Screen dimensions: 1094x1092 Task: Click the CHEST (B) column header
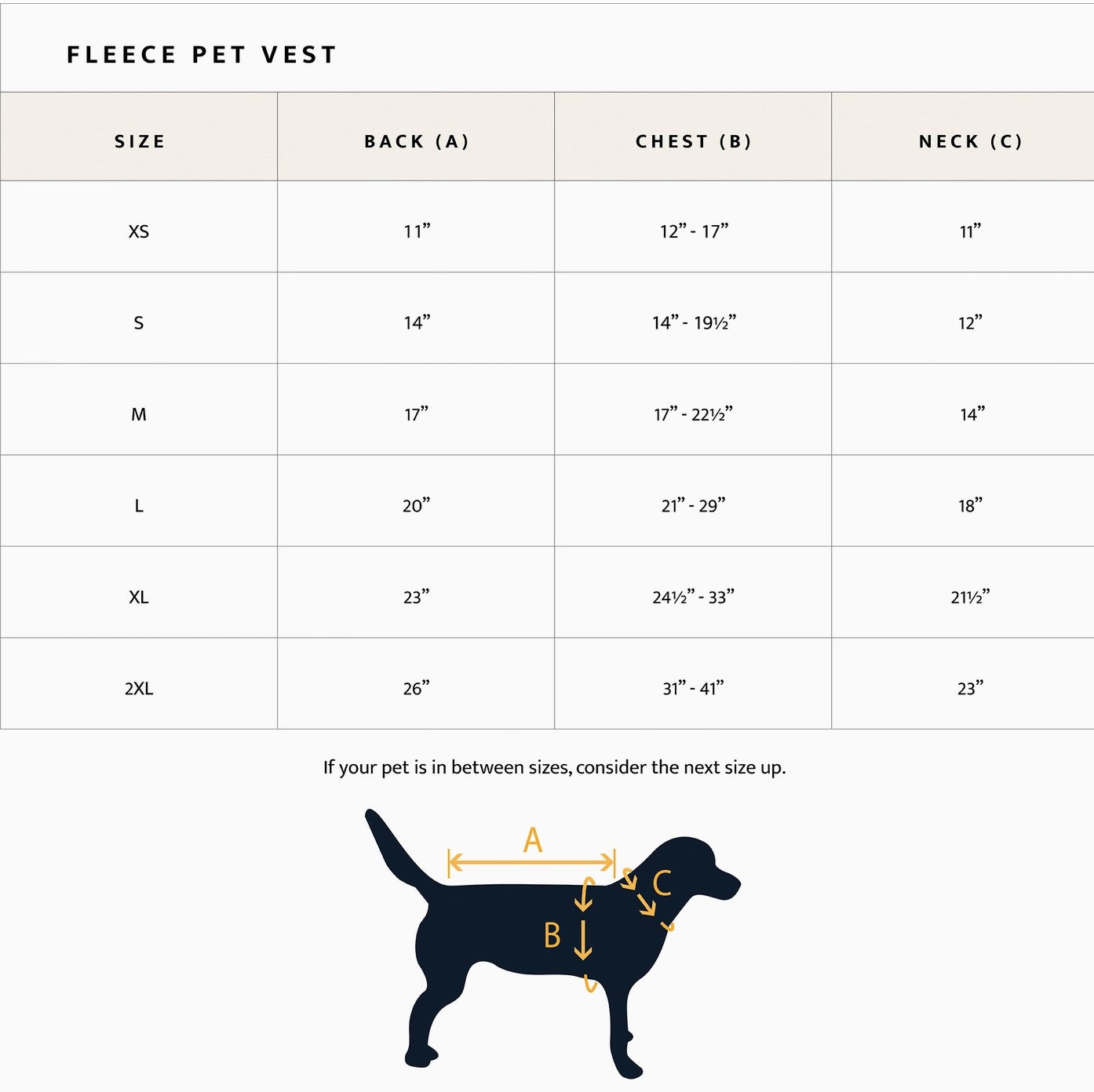coord(693,141)
